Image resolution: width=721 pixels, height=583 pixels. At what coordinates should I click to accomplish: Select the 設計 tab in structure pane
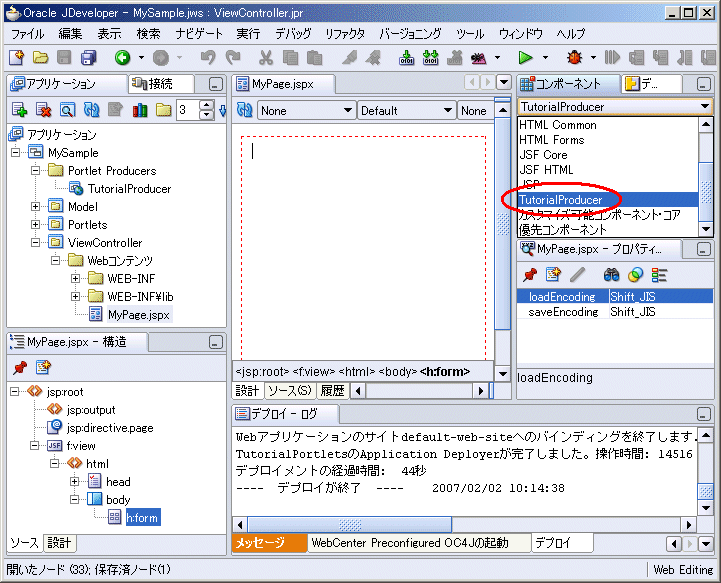coord(59,543)
